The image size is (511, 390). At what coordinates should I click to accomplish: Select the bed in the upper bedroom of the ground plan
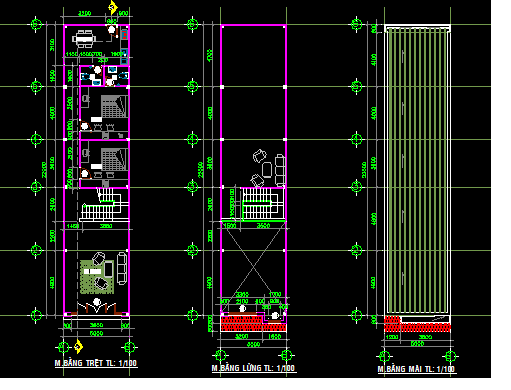pyautogui.click(x=115, y=106)
